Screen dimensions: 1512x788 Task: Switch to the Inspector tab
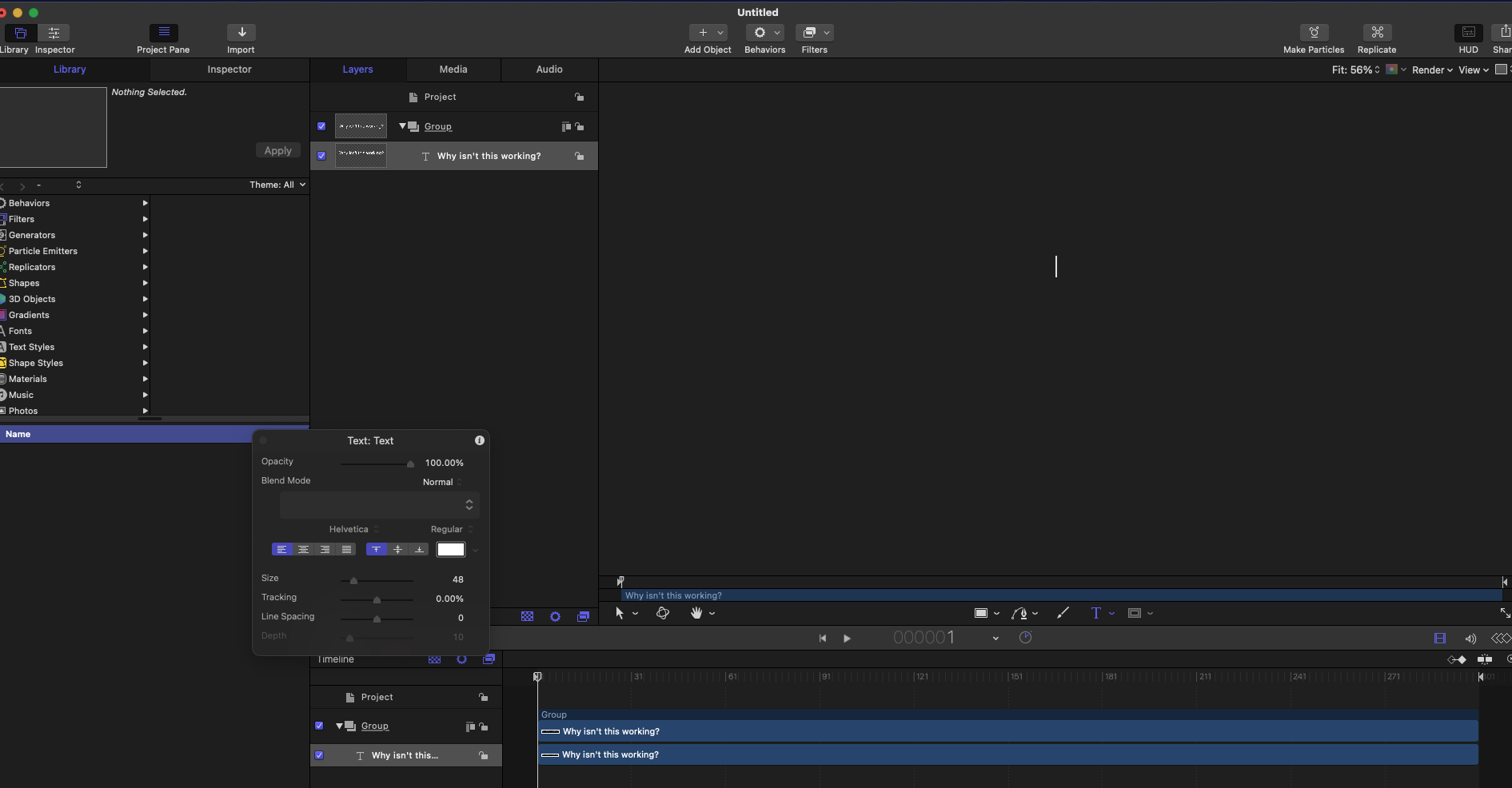click(229, 70)
